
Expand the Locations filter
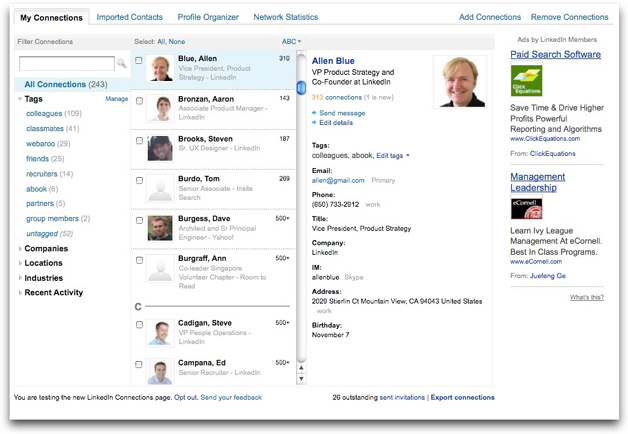(x=20, y=263)
